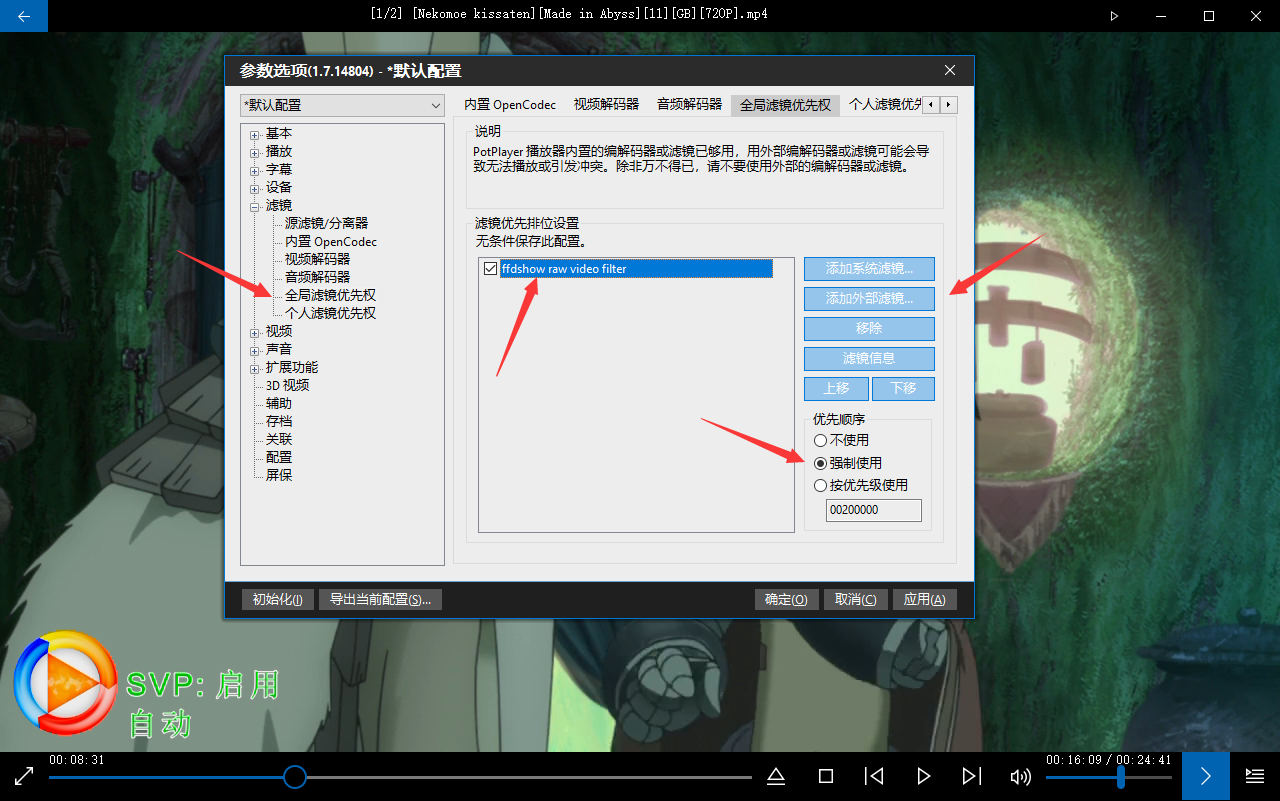Screen dimensions: 1280x801
Task: Apply settings with 应用 button
Action: (924, 599)
